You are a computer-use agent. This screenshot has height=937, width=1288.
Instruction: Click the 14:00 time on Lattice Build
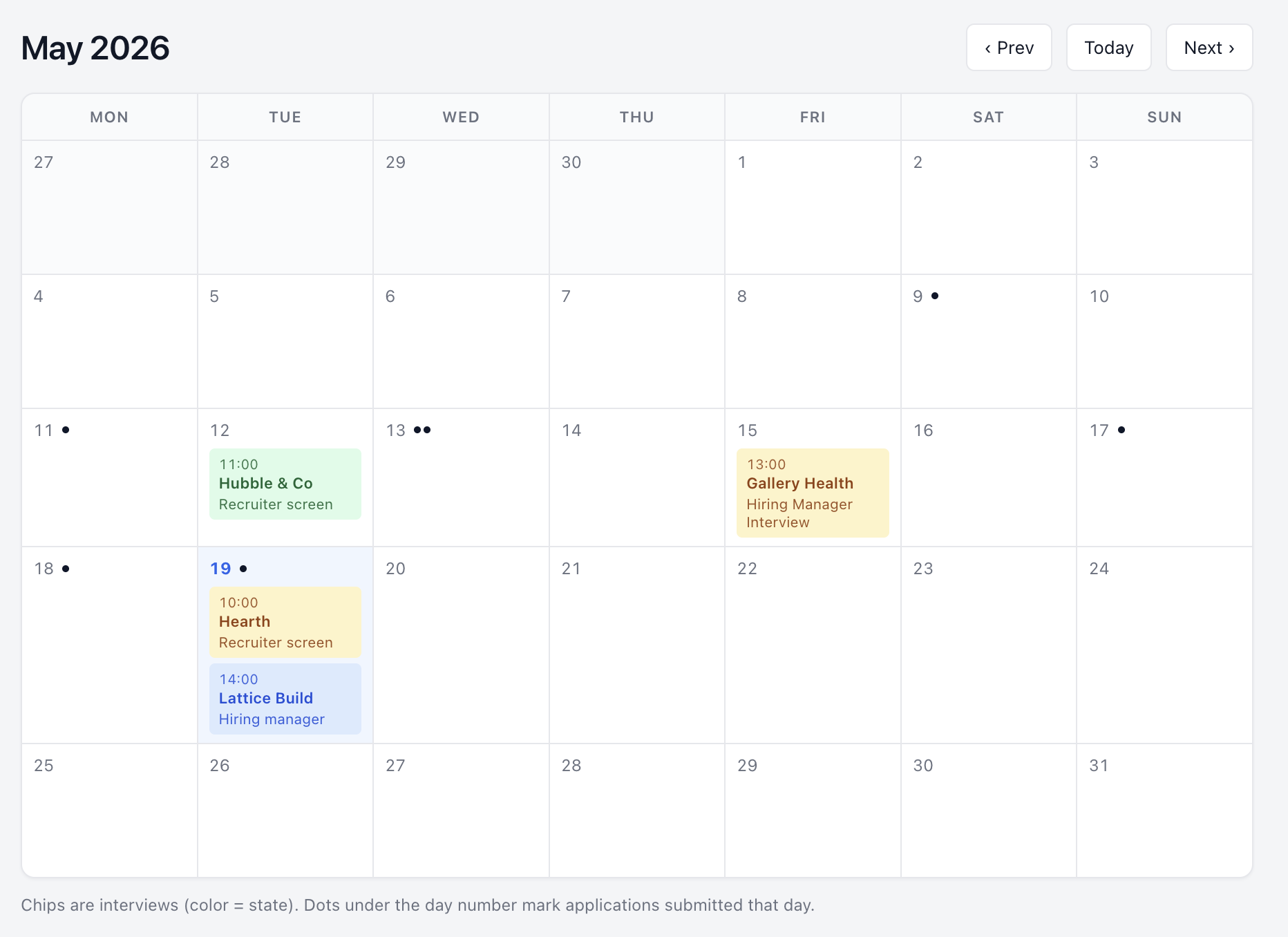(238, 679)
